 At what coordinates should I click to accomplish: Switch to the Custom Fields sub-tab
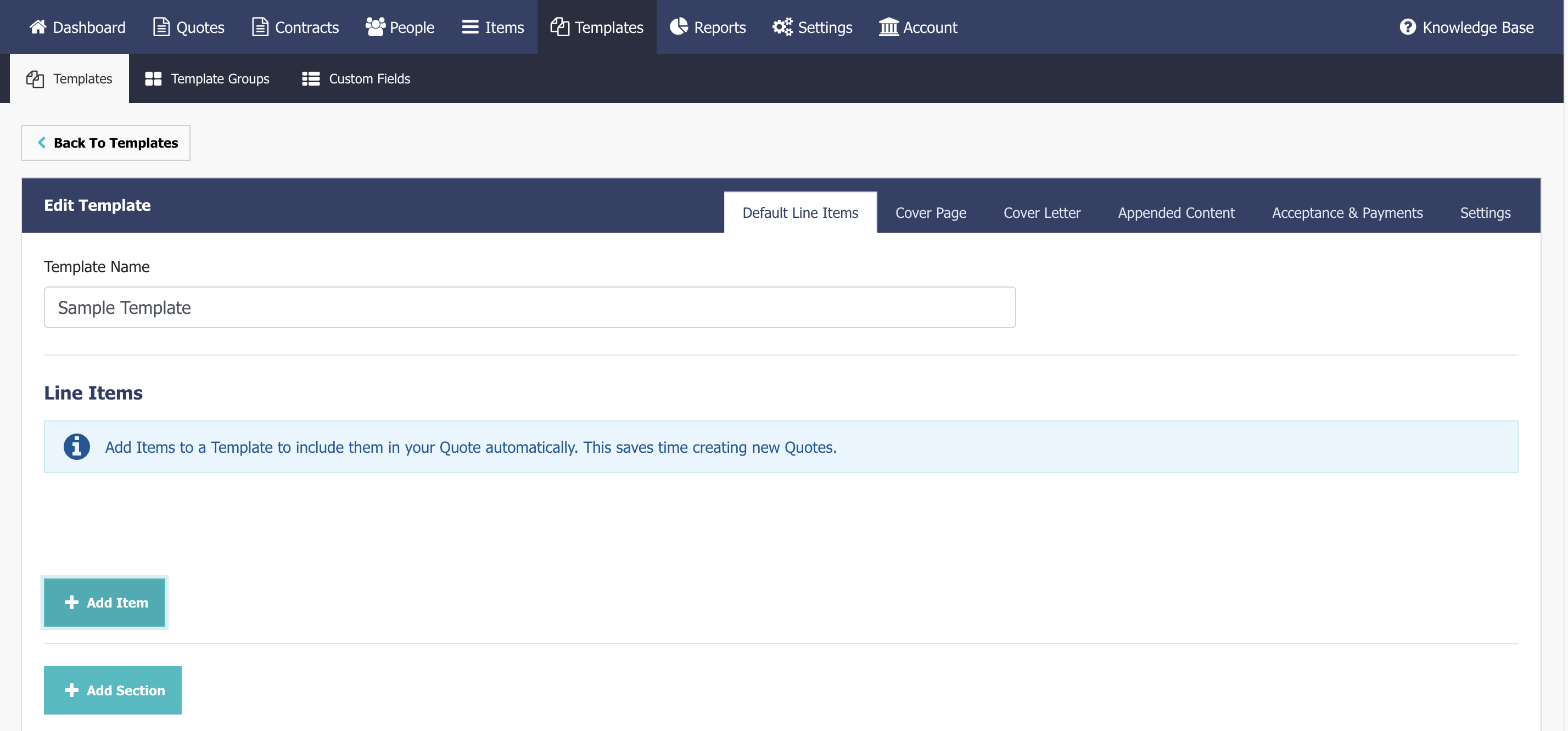pyautogui.click(x=356, y=78)
